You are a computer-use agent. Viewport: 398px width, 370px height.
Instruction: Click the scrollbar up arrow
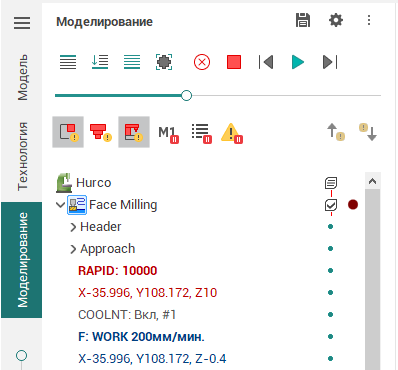pos(372,181)
